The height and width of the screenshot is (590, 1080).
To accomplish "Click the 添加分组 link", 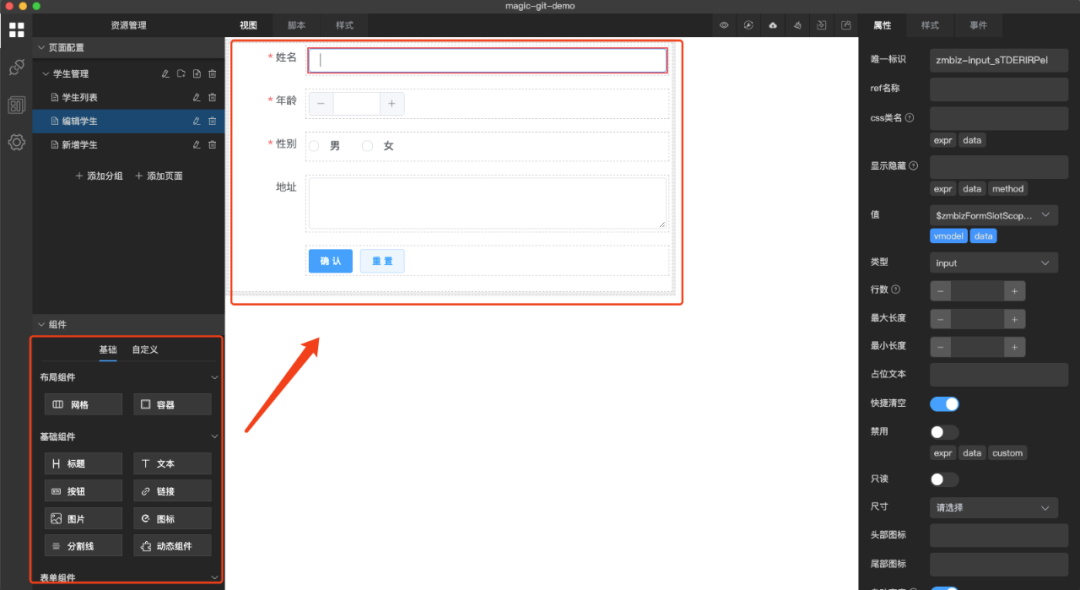I will [99, 176].
